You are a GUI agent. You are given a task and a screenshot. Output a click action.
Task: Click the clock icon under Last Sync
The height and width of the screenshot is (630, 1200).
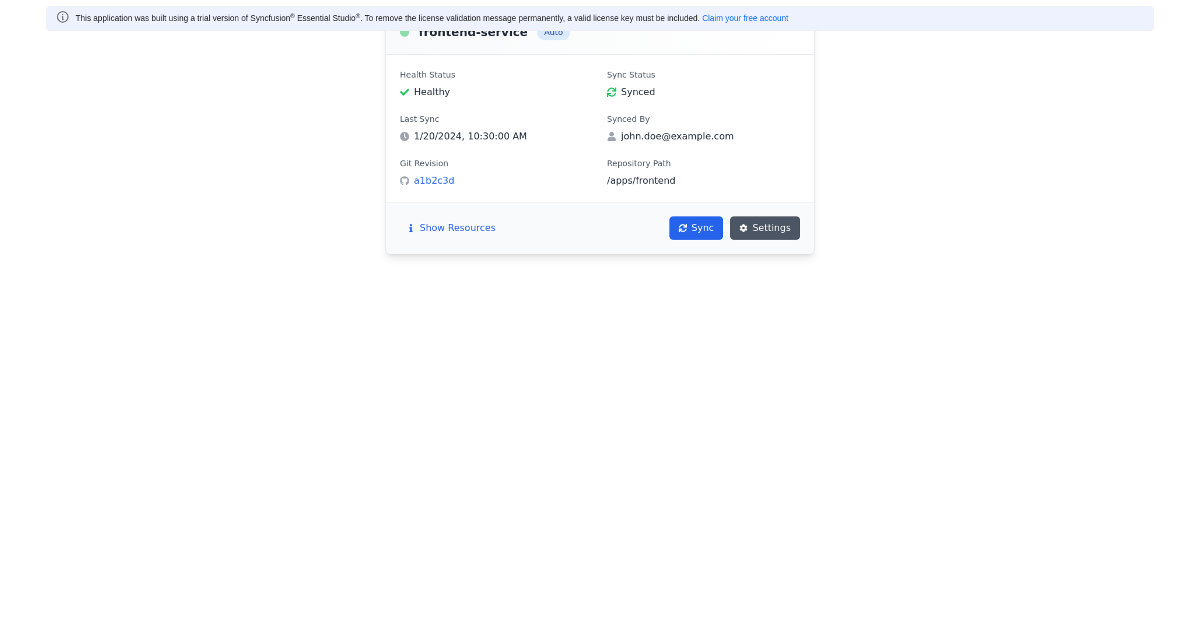tap(404, 136)
